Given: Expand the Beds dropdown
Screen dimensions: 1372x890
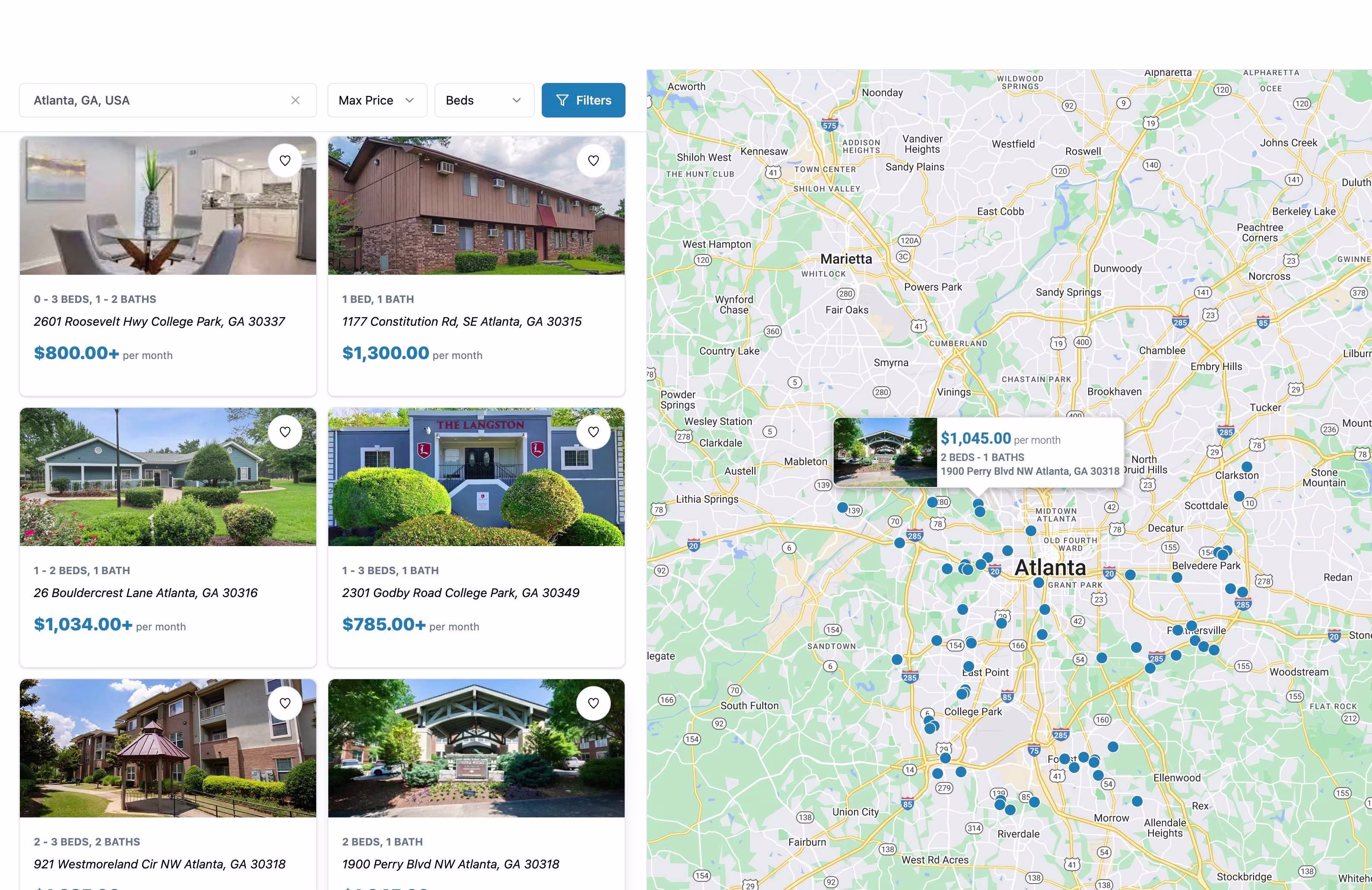Looking at the screenshot, I should coord(484,100).
